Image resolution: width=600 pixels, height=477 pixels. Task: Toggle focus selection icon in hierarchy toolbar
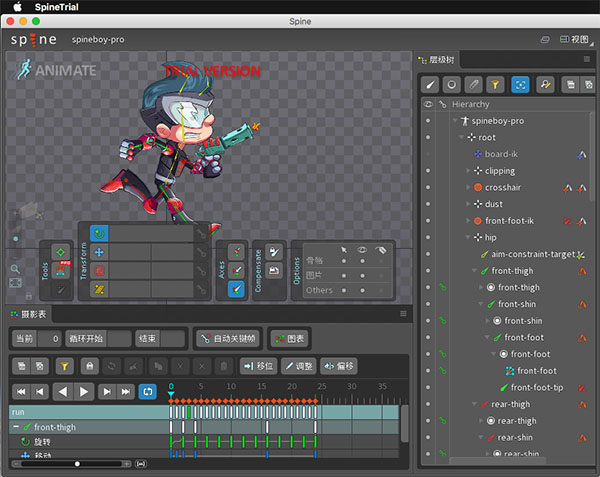coord(520,85)
